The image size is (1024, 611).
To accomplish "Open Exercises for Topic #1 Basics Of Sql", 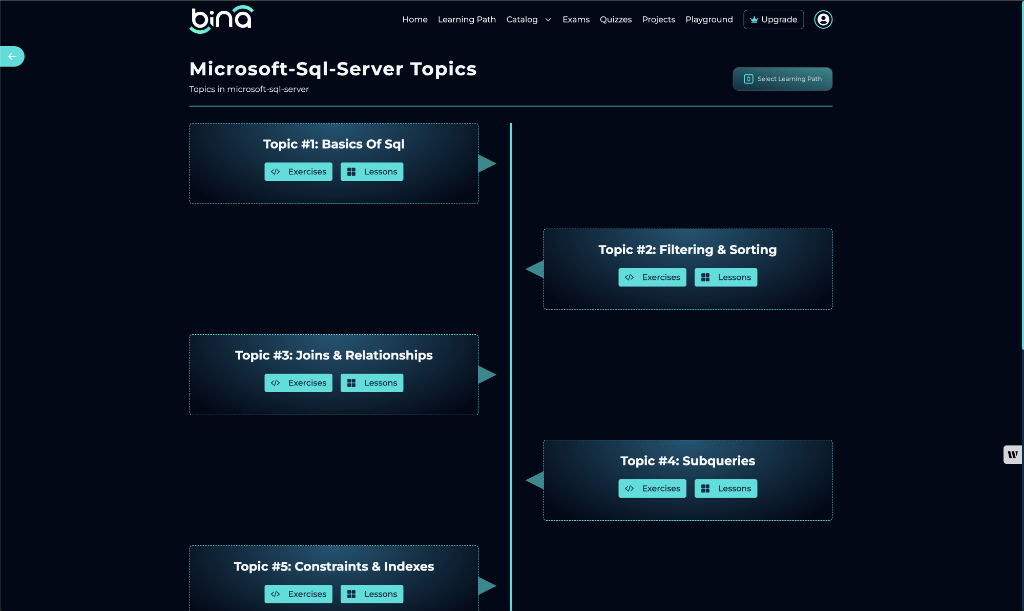I will (x=298, y=172).
